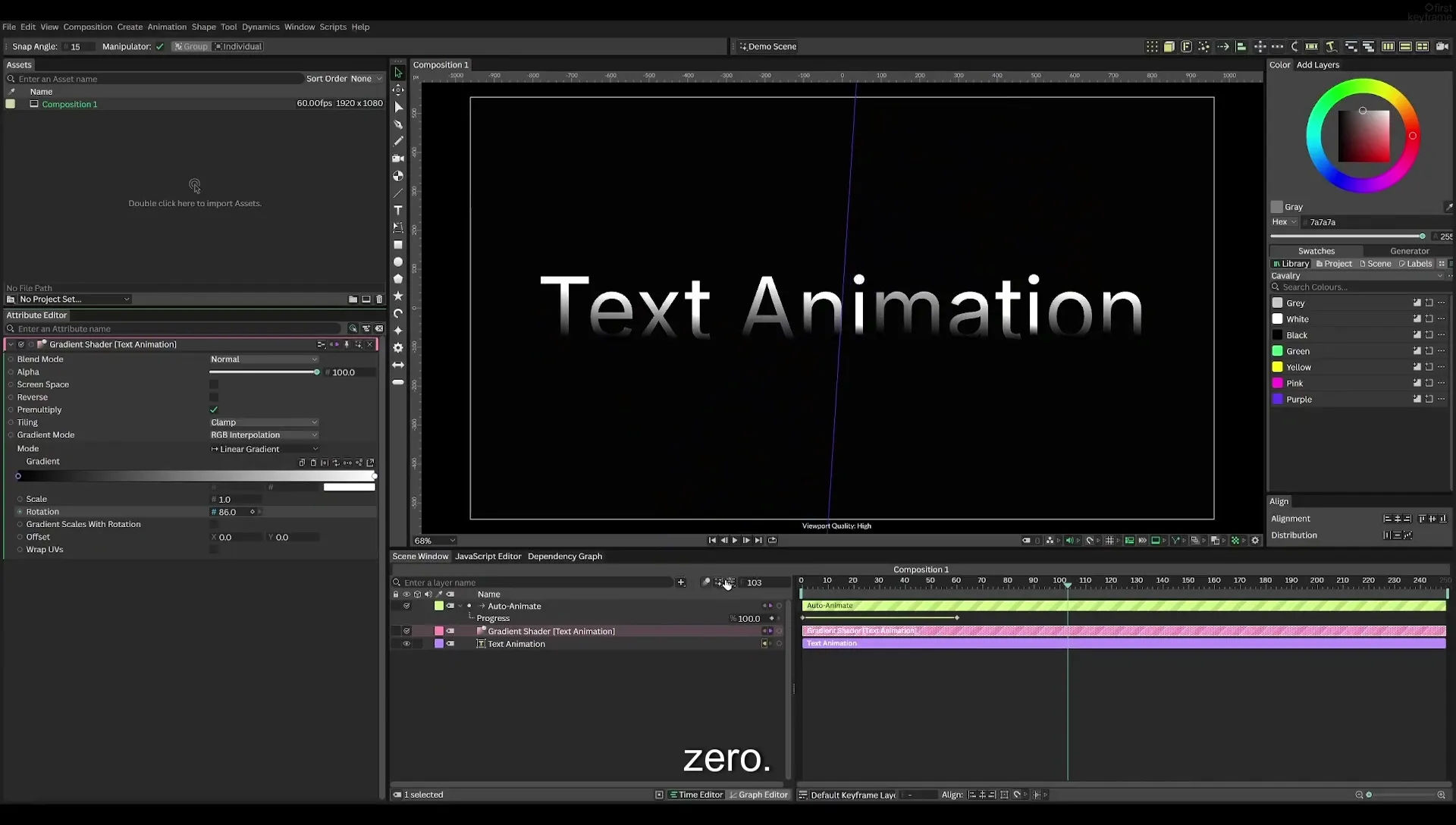Select the Individual manipulator mode
Image resolution: width=1456 pixels, height=825 pixels.
[x=238, y=47]
